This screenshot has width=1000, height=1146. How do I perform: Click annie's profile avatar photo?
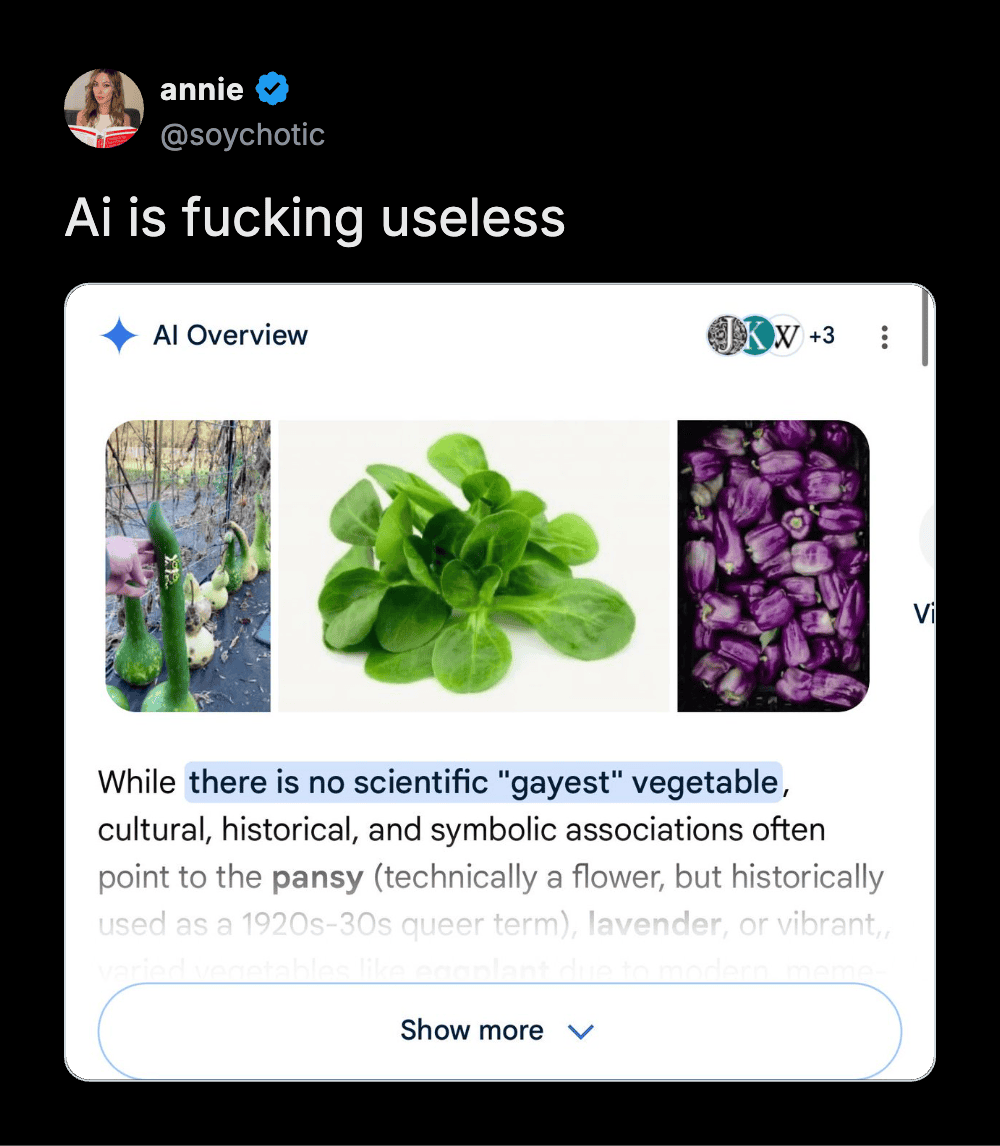pyautogui.click(x=104, y=109)
